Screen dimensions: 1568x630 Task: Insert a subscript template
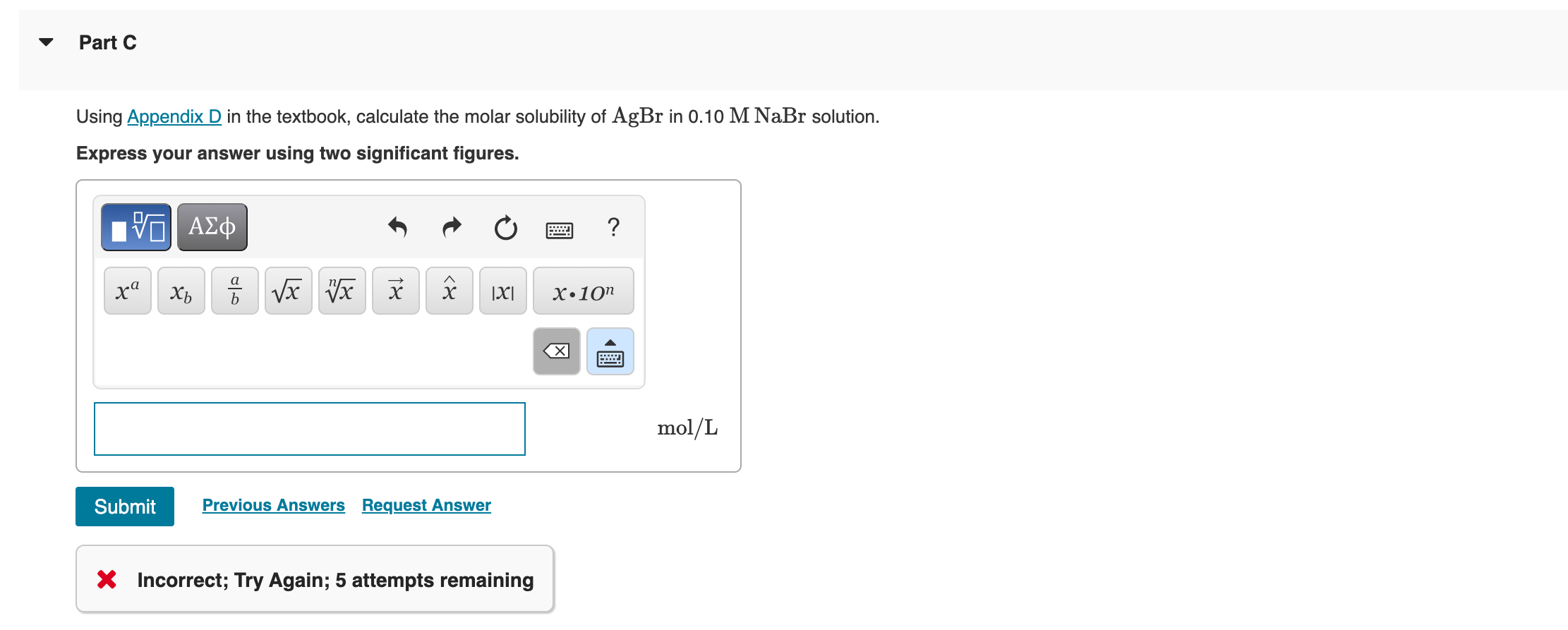(x=181, y=291)
